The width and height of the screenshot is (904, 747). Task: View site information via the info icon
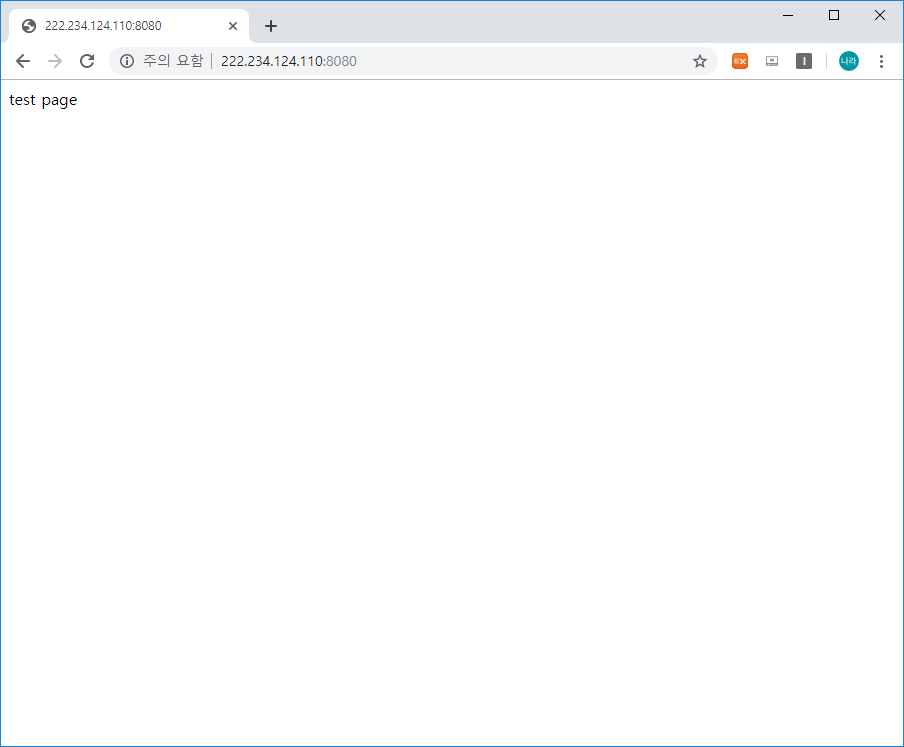click(127, 61)
